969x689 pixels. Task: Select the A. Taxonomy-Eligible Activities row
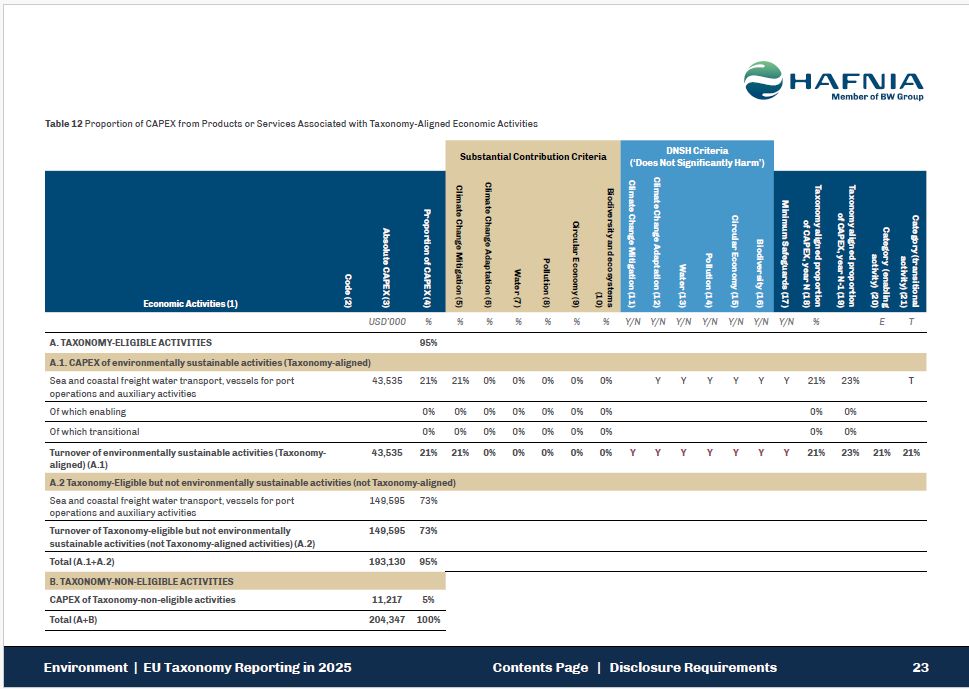point(130,343)
